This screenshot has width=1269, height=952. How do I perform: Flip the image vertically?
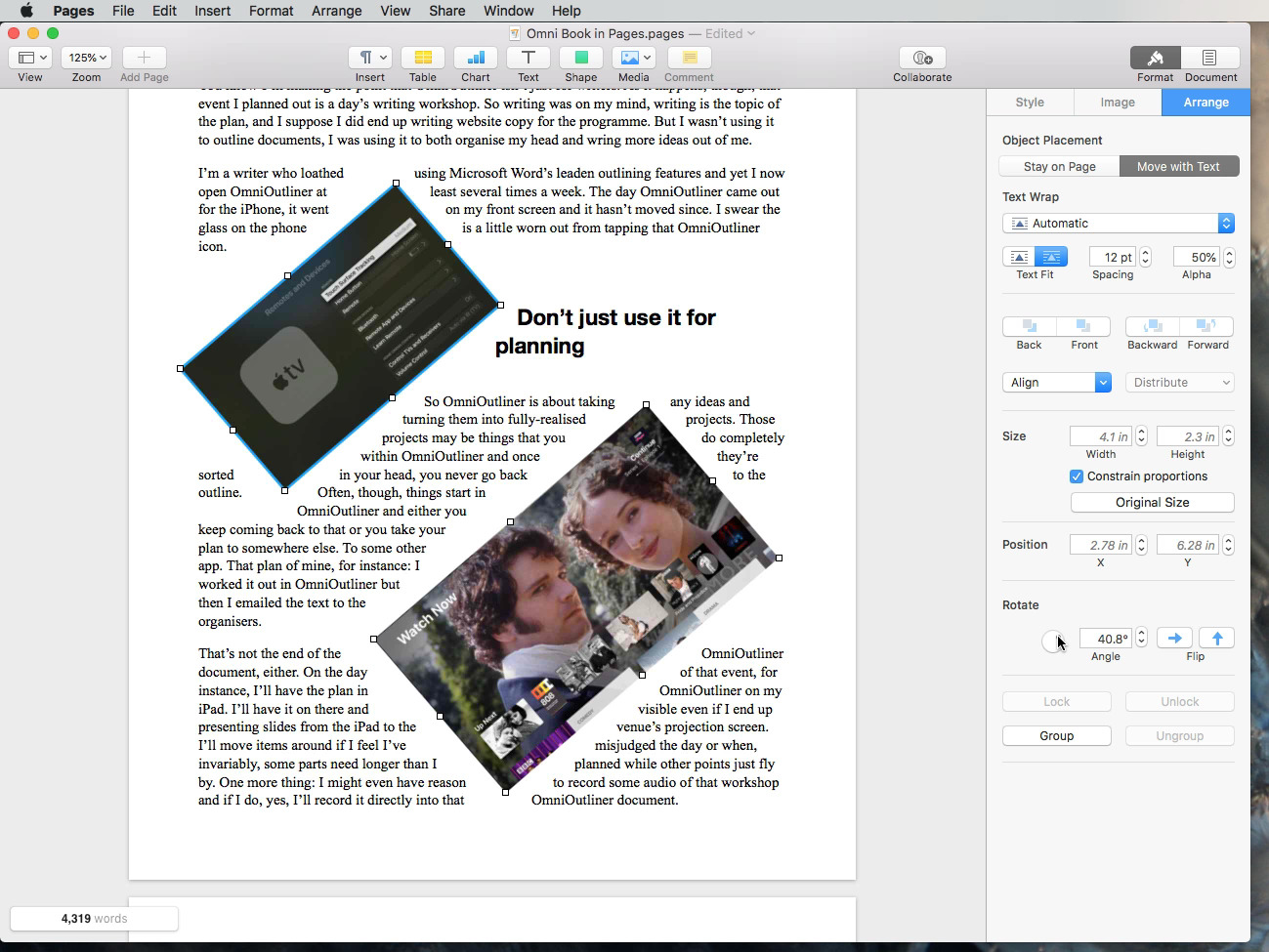coord(1217,638)
